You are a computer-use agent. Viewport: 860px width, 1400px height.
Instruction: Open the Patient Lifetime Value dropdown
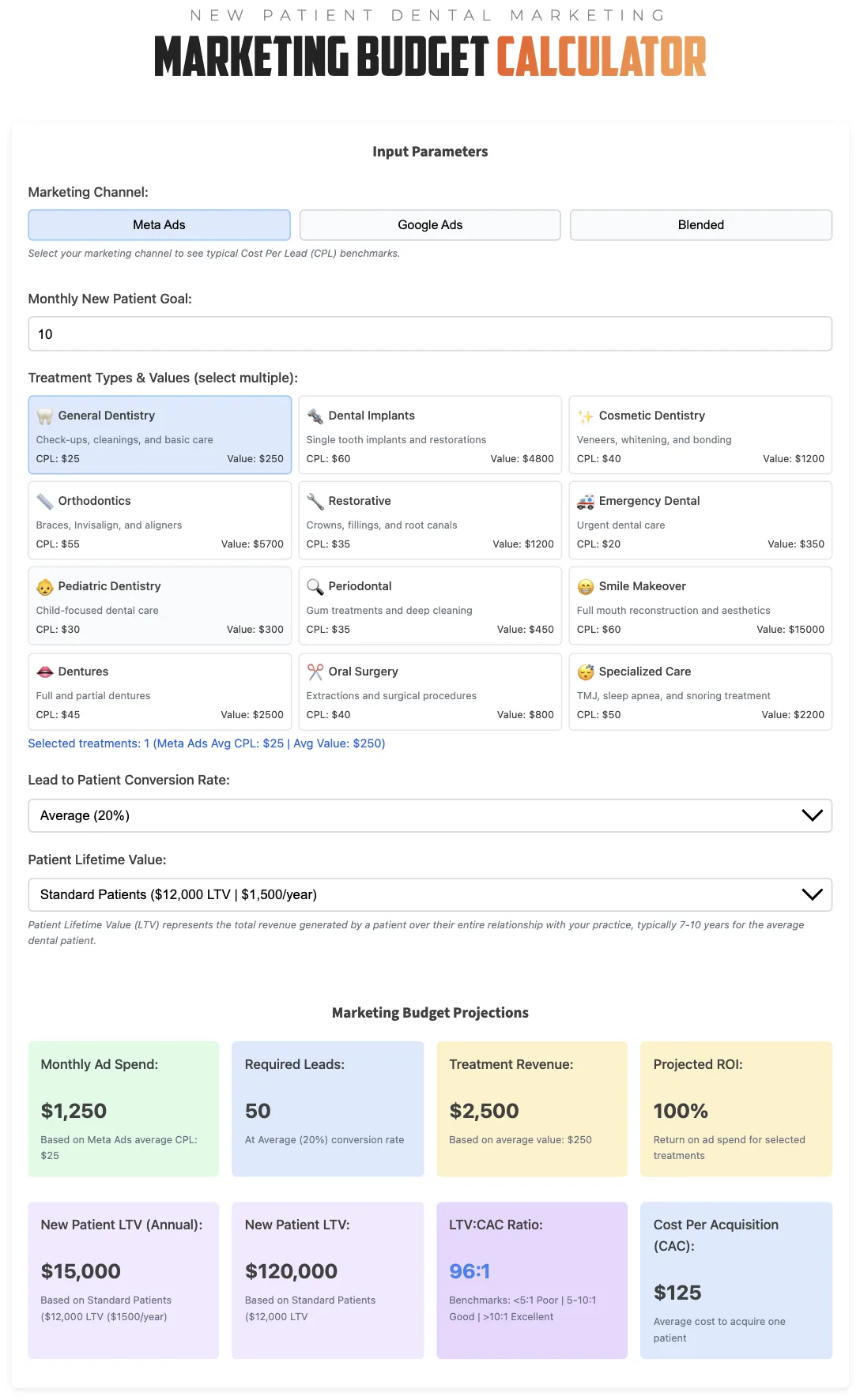429,894
